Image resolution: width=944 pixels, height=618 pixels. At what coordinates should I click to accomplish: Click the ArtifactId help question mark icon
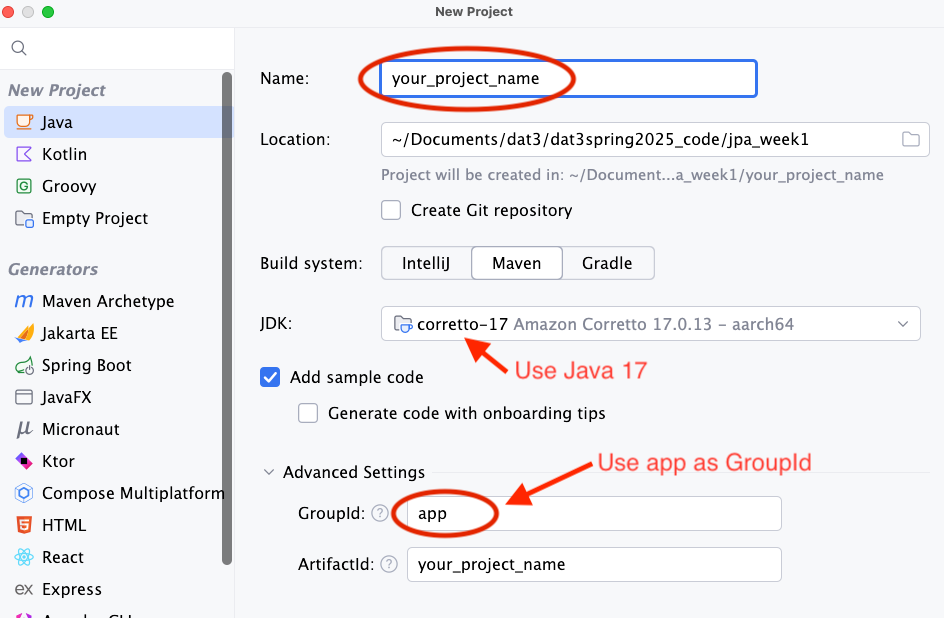click(x=389, y=564)
